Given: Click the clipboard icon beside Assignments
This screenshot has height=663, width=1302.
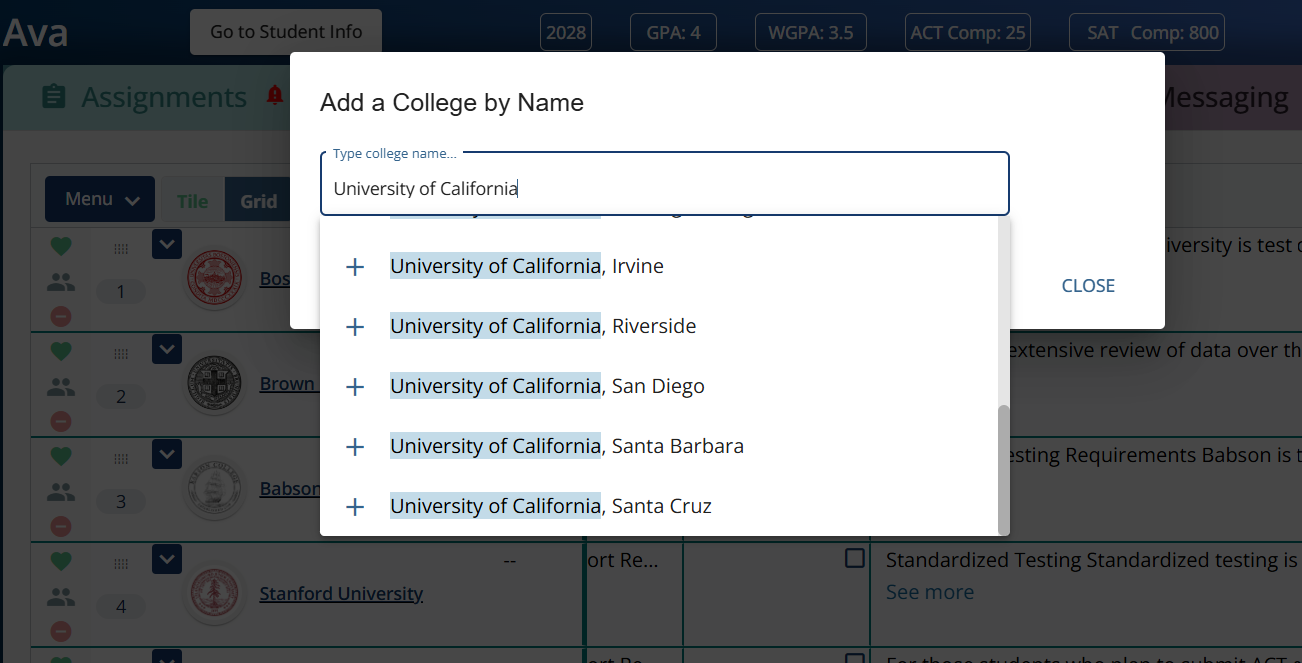Looking at the screenshot, I should point(54,97).
